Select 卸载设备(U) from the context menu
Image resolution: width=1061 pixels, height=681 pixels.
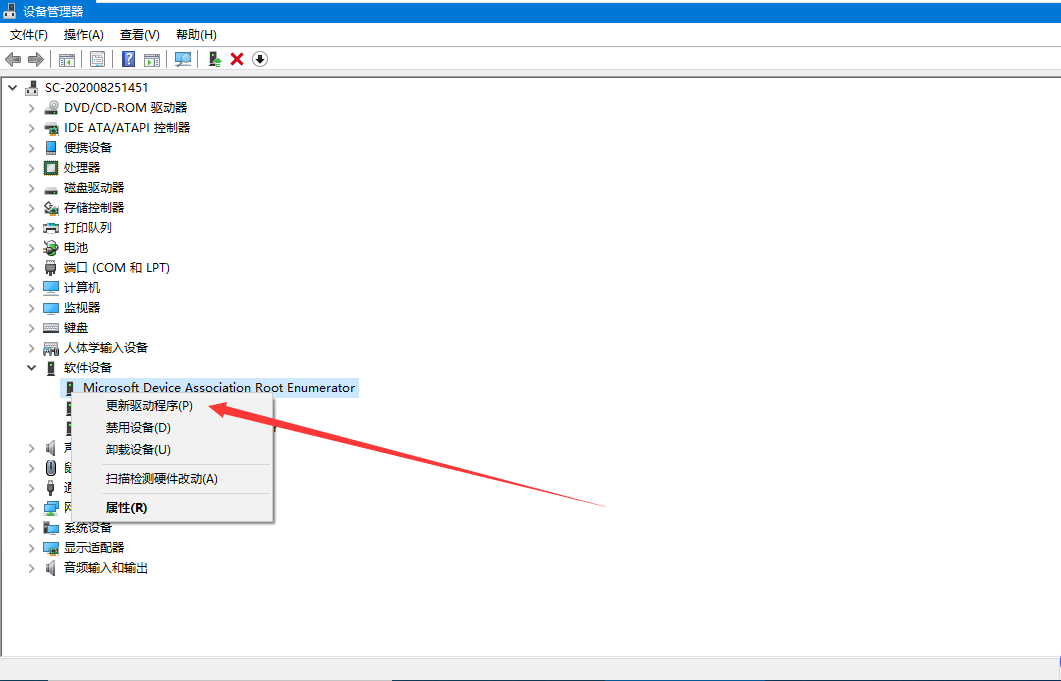[138, 450]
